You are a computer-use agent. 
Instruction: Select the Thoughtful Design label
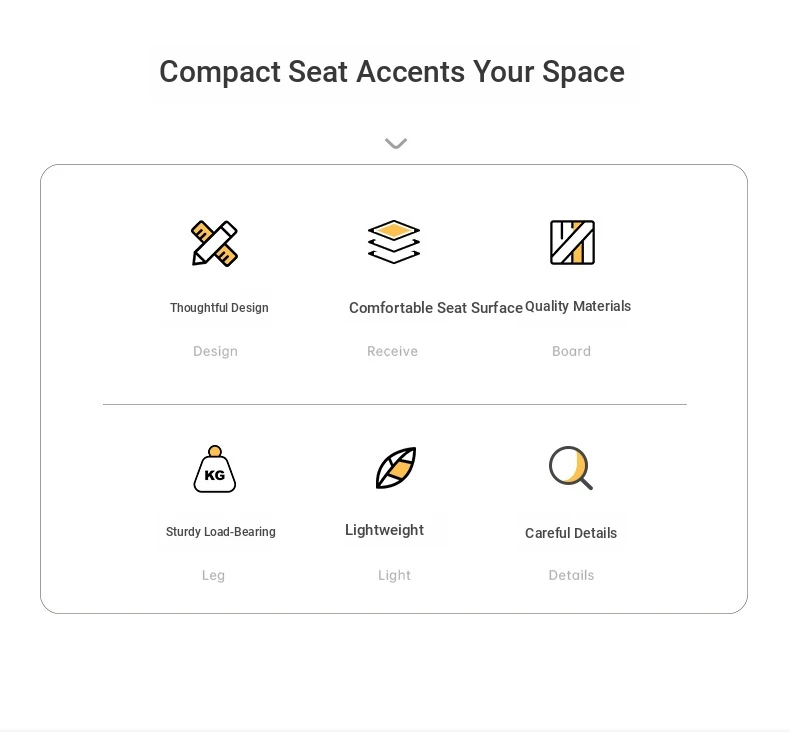(219, 308)
